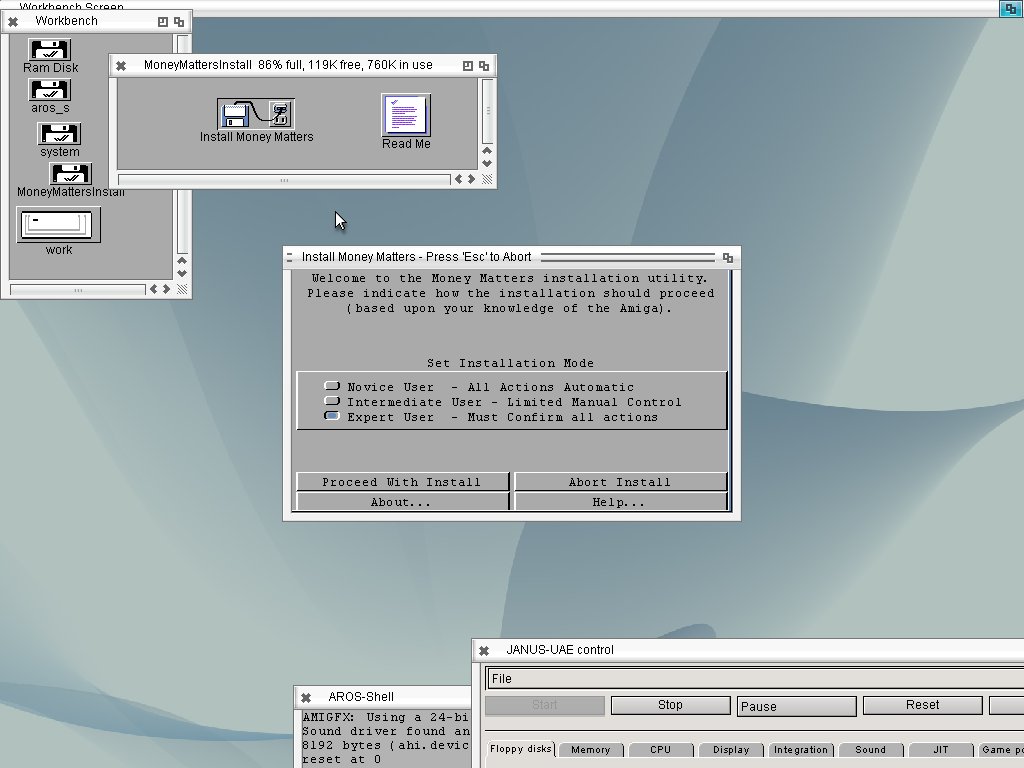Switch to the CPU tab
Image resolution: width=1024 pixels, height=768 pixels.
[661, 750]
